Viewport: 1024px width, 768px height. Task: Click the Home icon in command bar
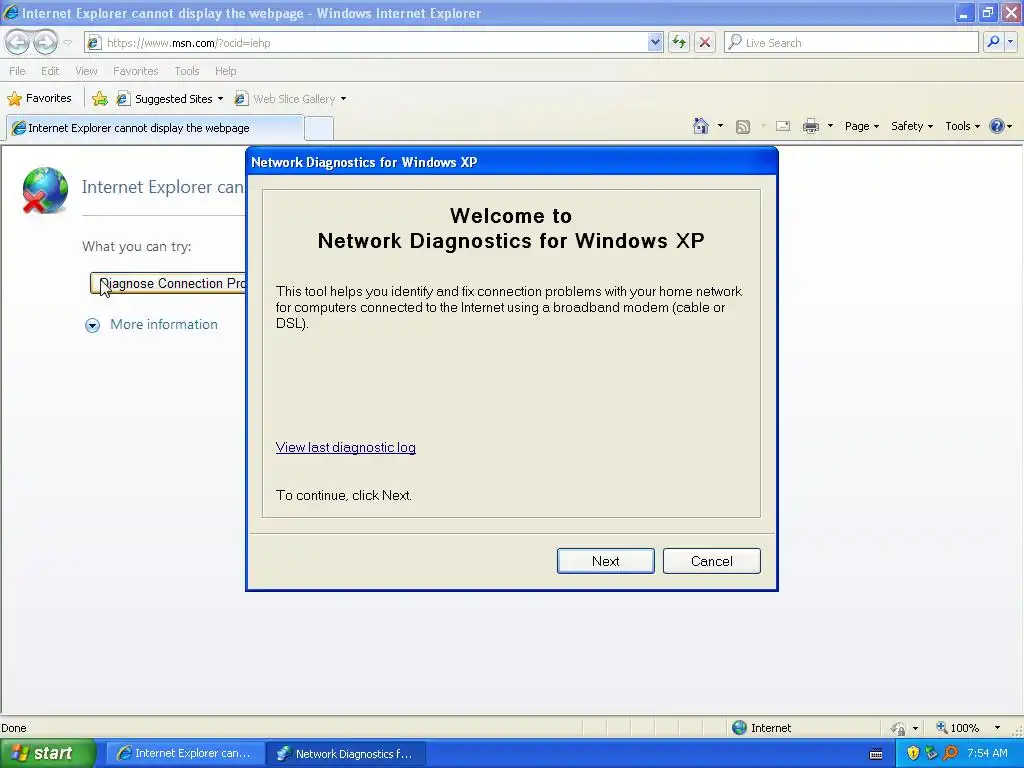(x=701, y=126)
